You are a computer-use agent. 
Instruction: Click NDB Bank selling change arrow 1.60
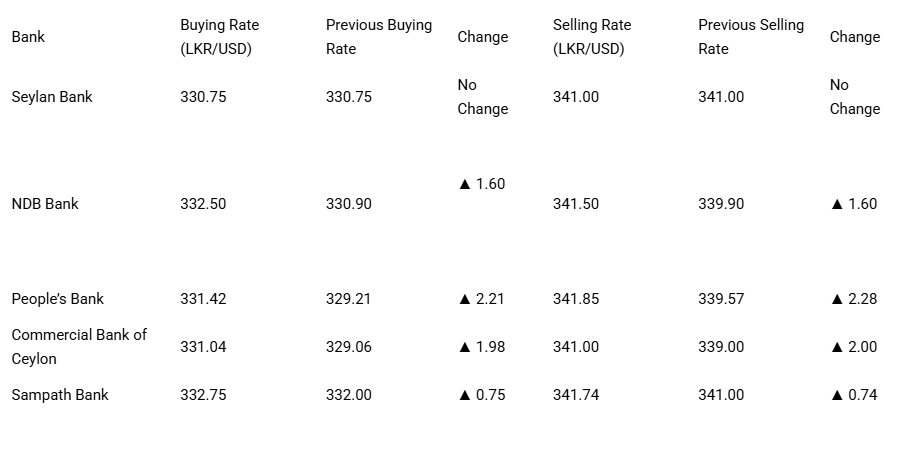tap(854, 204)
